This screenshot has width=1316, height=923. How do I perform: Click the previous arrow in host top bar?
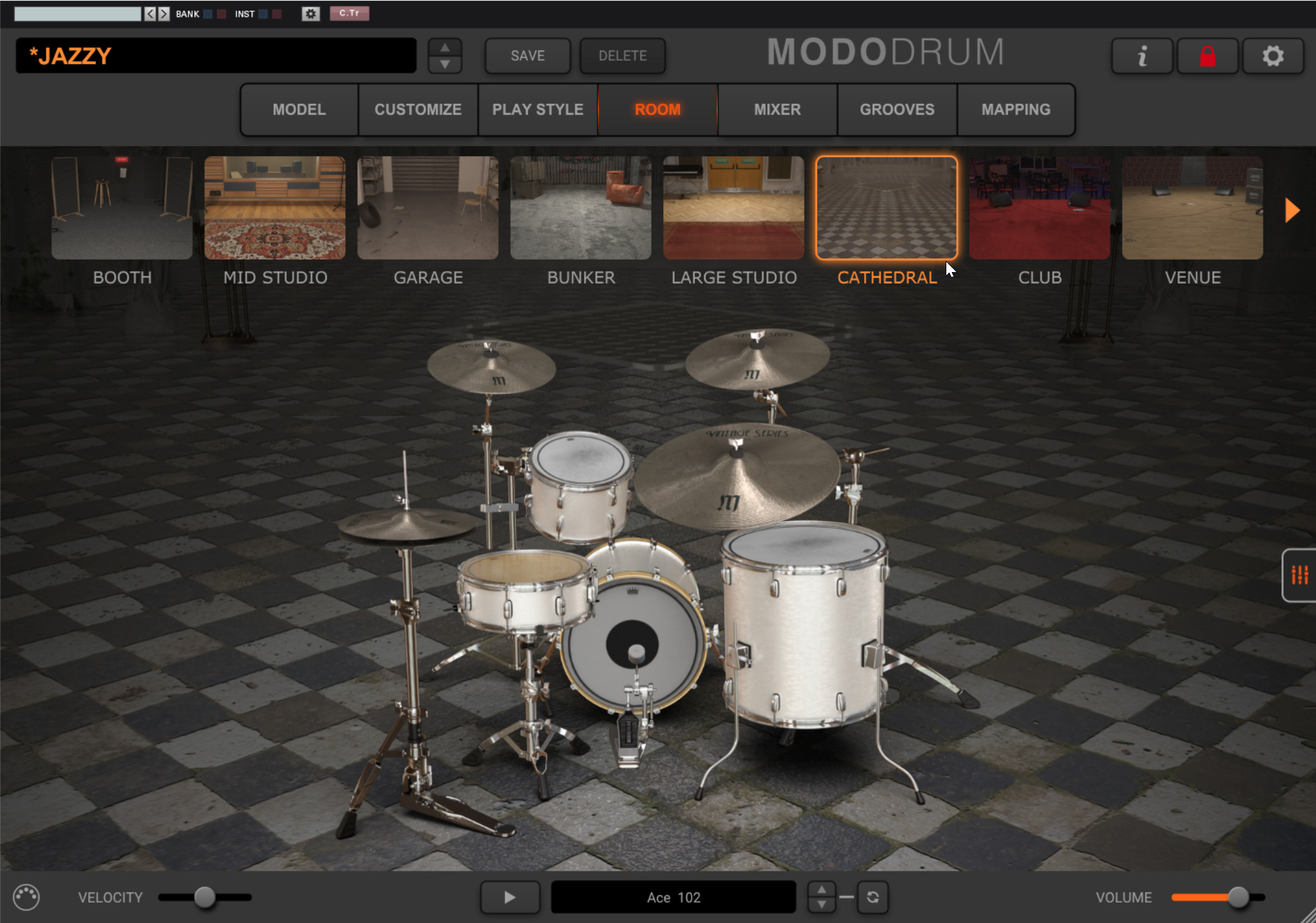pyautogui.click(x=150, y=14)
